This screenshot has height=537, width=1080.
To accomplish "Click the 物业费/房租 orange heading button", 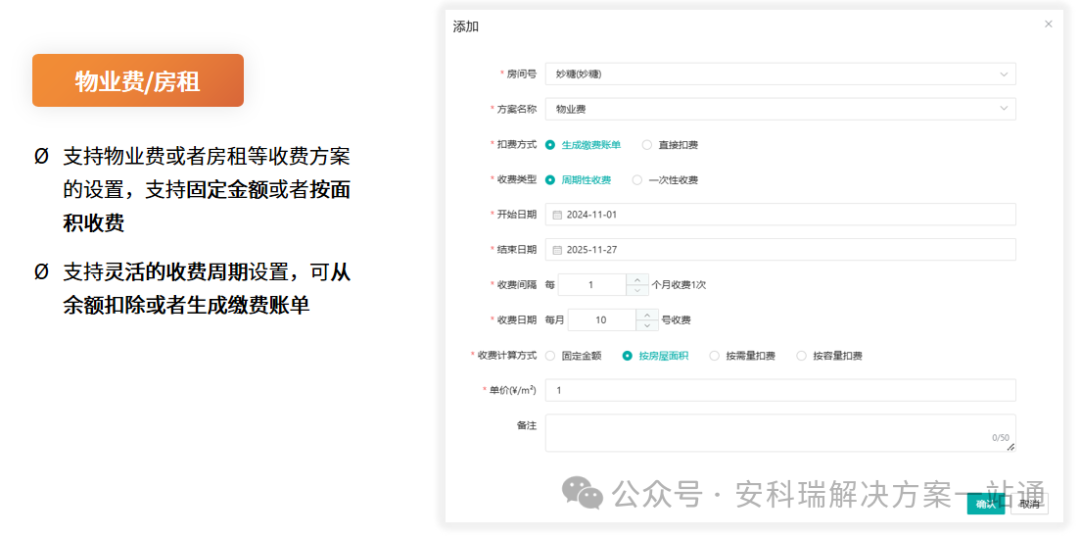I will click(x=138, y=81).
